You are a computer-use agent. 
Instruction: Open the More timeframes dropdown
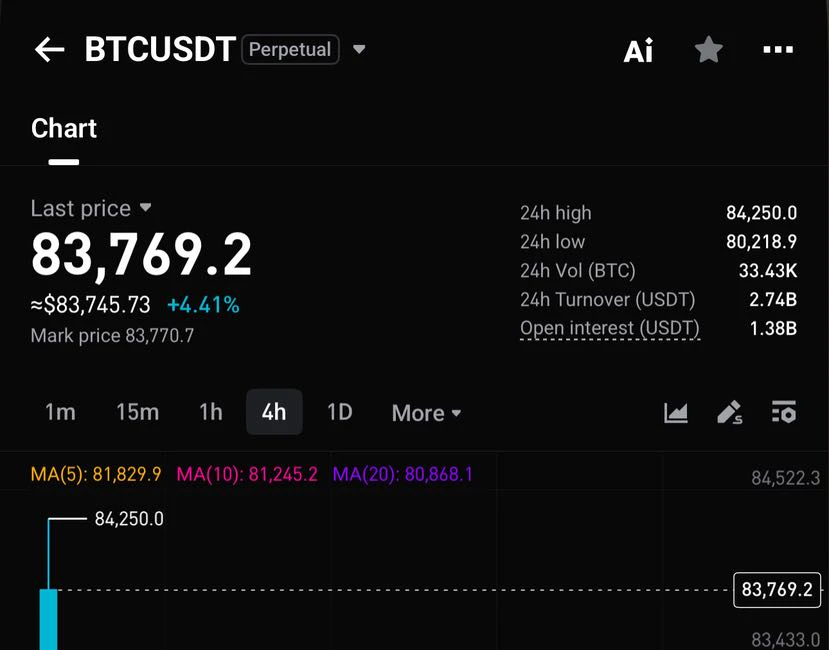point(426,413)
